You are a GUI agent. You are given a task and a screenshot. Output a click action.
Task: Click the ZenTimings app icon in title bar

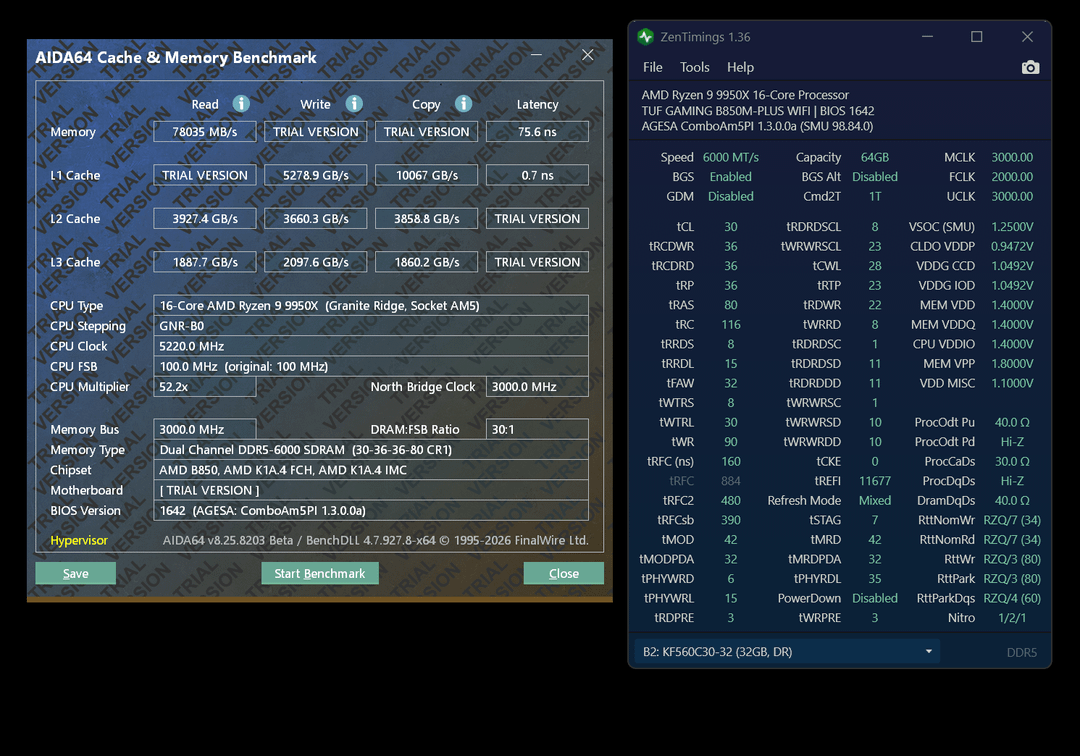646,37
